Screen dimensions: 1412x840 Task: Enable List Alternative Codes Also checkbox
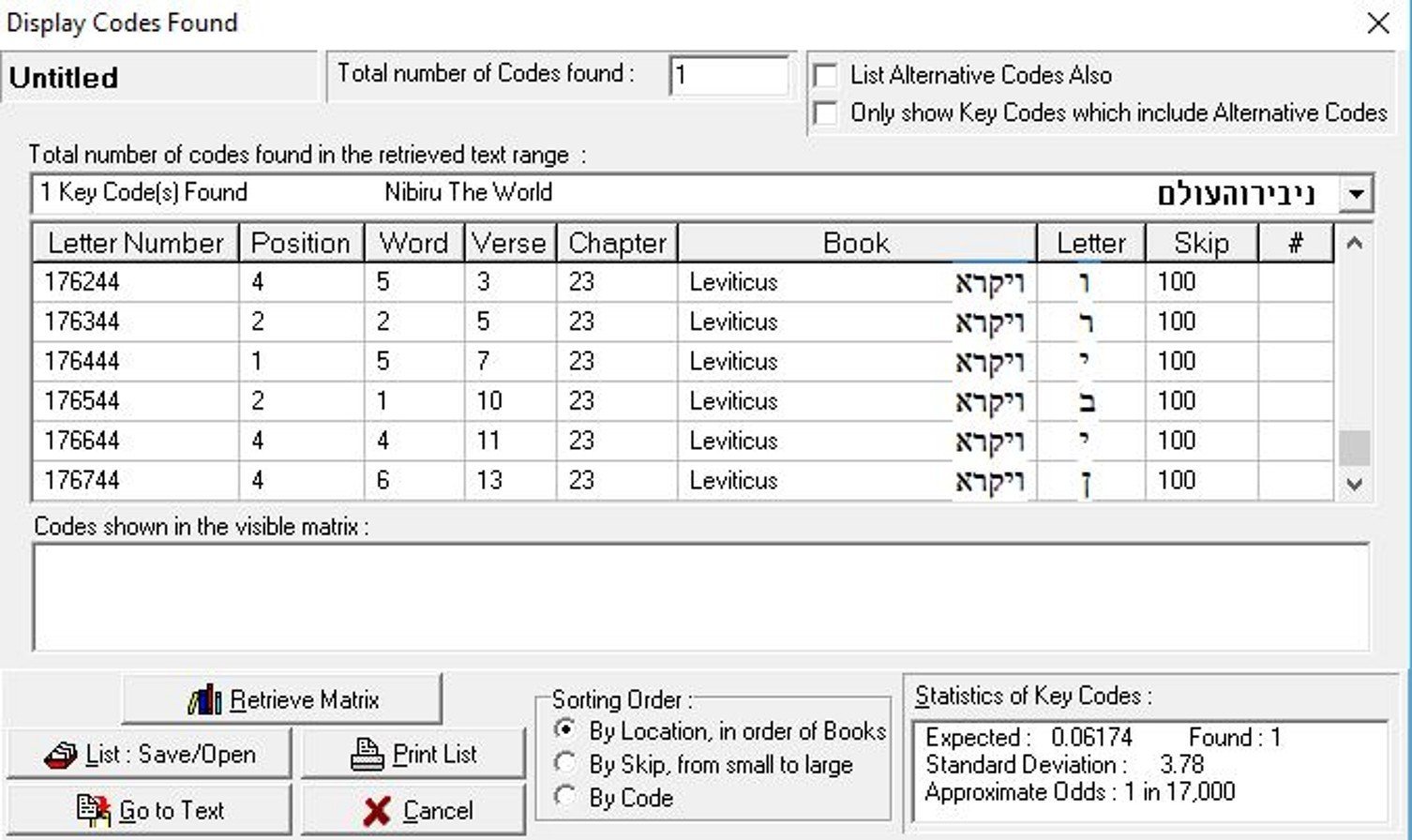tap(826, 75)
